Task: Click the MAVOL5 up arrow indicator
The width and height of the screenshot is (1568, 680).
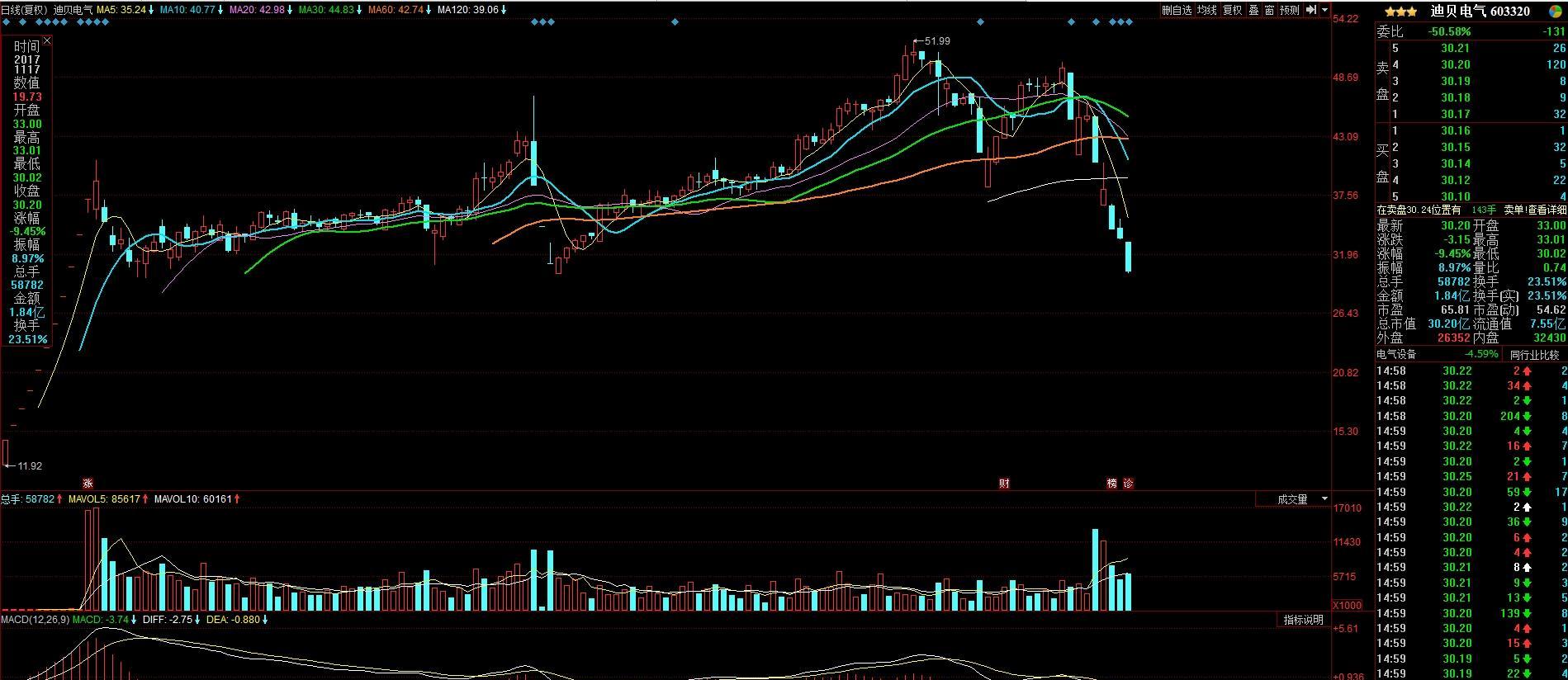Action: coord(145,499)
